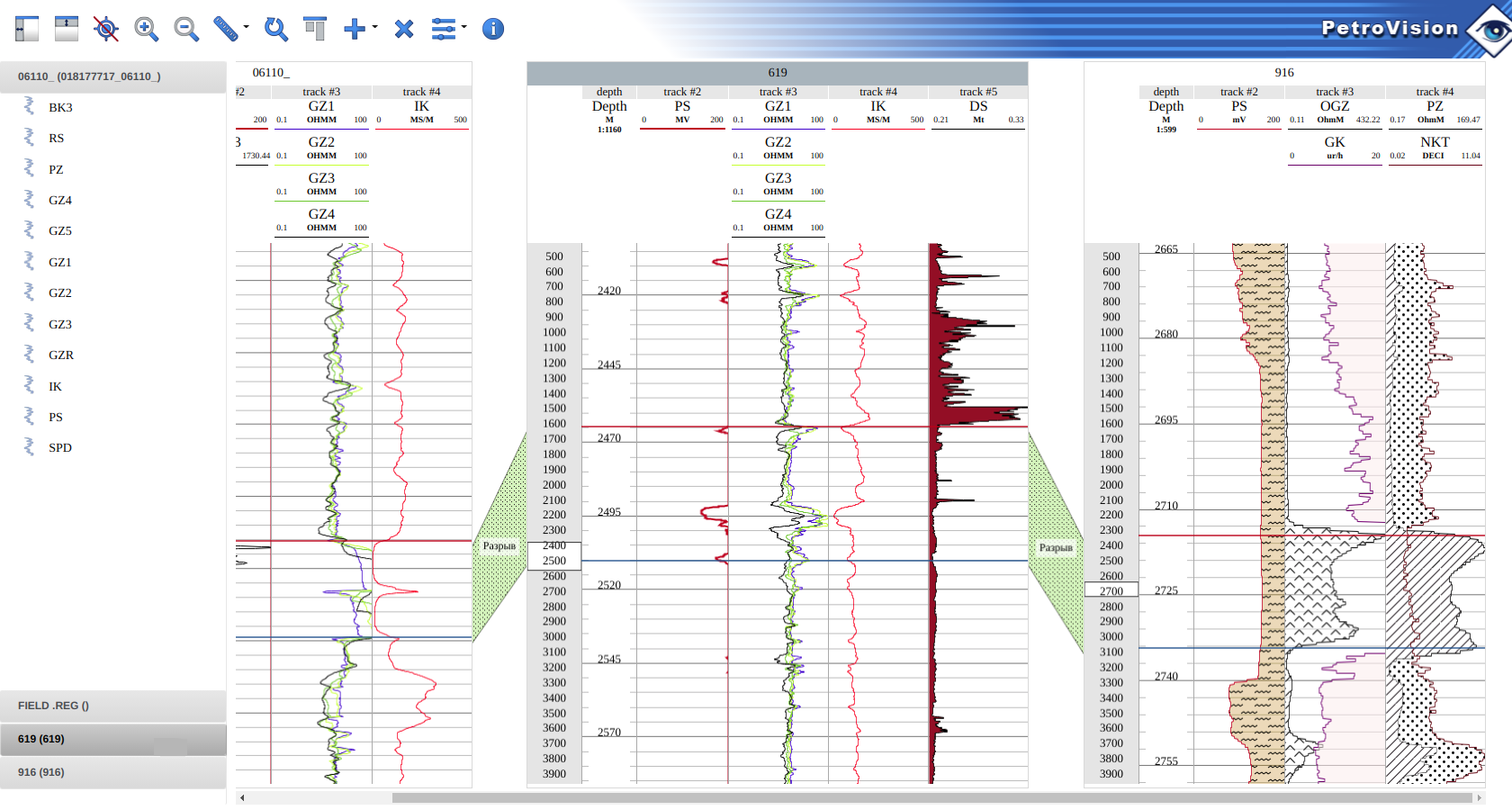Select the SPD curve in the list

(60, 447)
